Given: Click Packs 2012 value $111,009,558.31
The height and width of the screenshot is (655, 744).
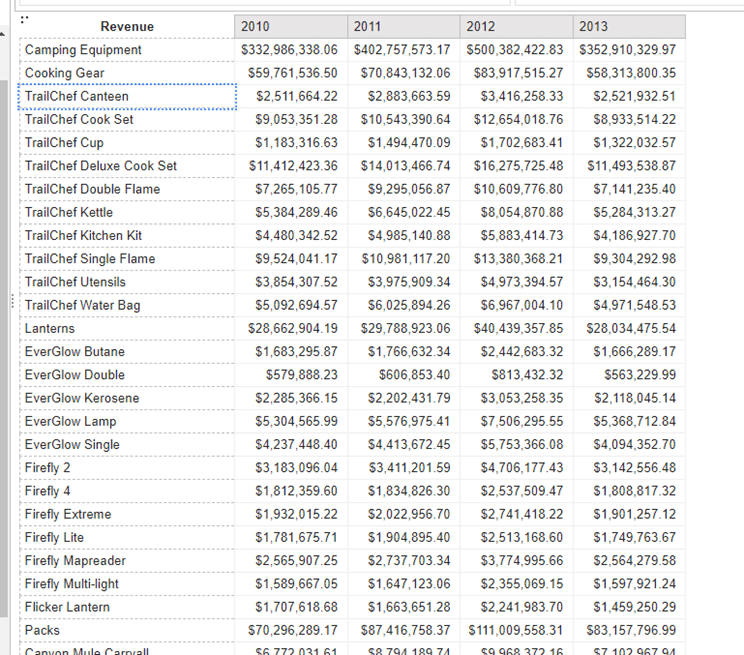Looking at the screenshot, I should coord(516,631).
